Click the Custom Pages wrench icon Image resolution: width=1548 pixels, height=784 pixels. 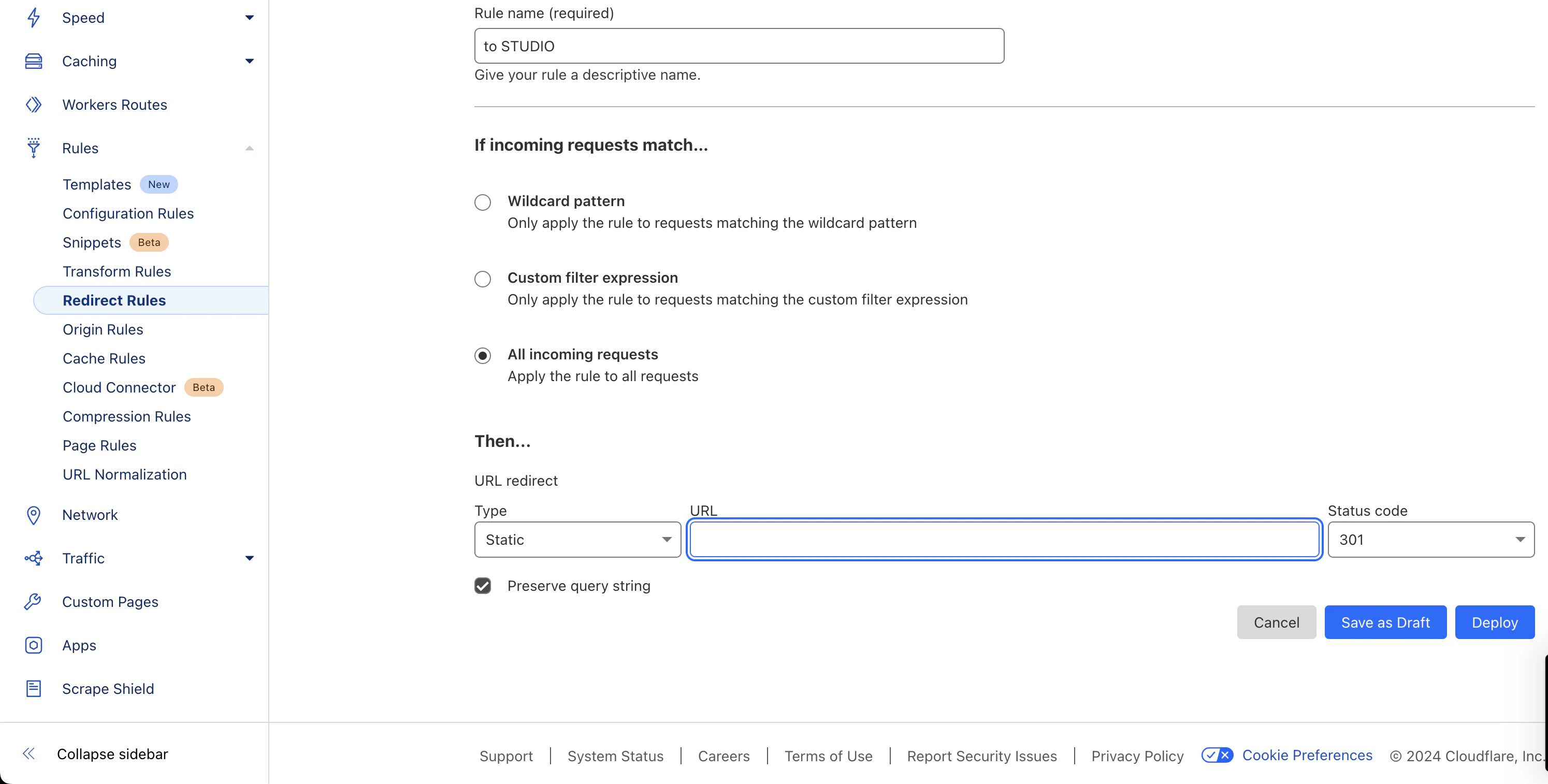[x=34, y=601]
